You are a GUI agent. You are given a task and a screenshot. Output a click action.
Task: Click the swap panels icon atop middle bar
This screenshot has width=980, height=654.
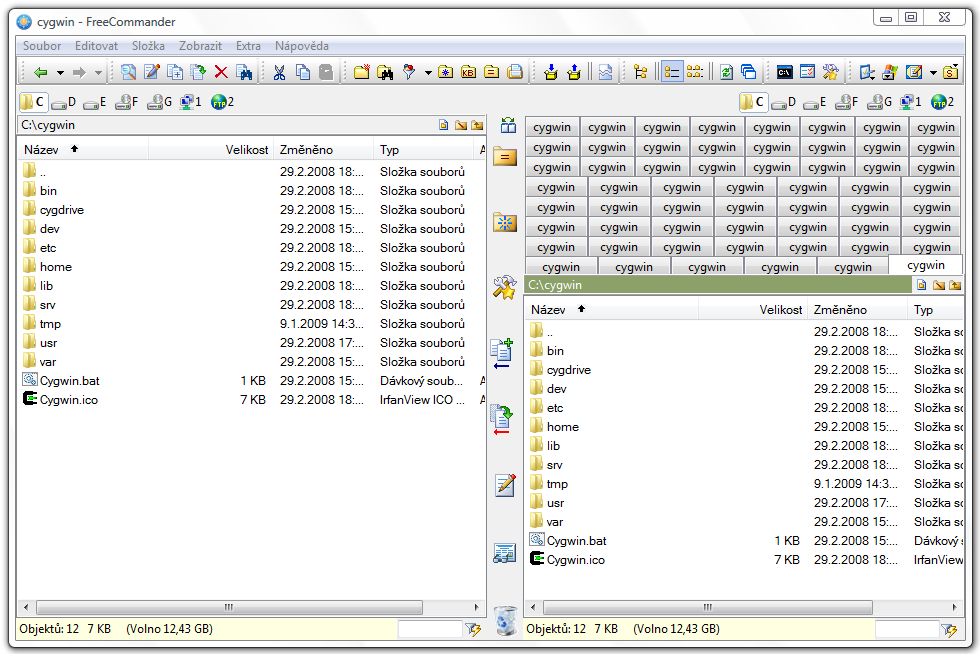pyautogui.click(x=508, y=125)
